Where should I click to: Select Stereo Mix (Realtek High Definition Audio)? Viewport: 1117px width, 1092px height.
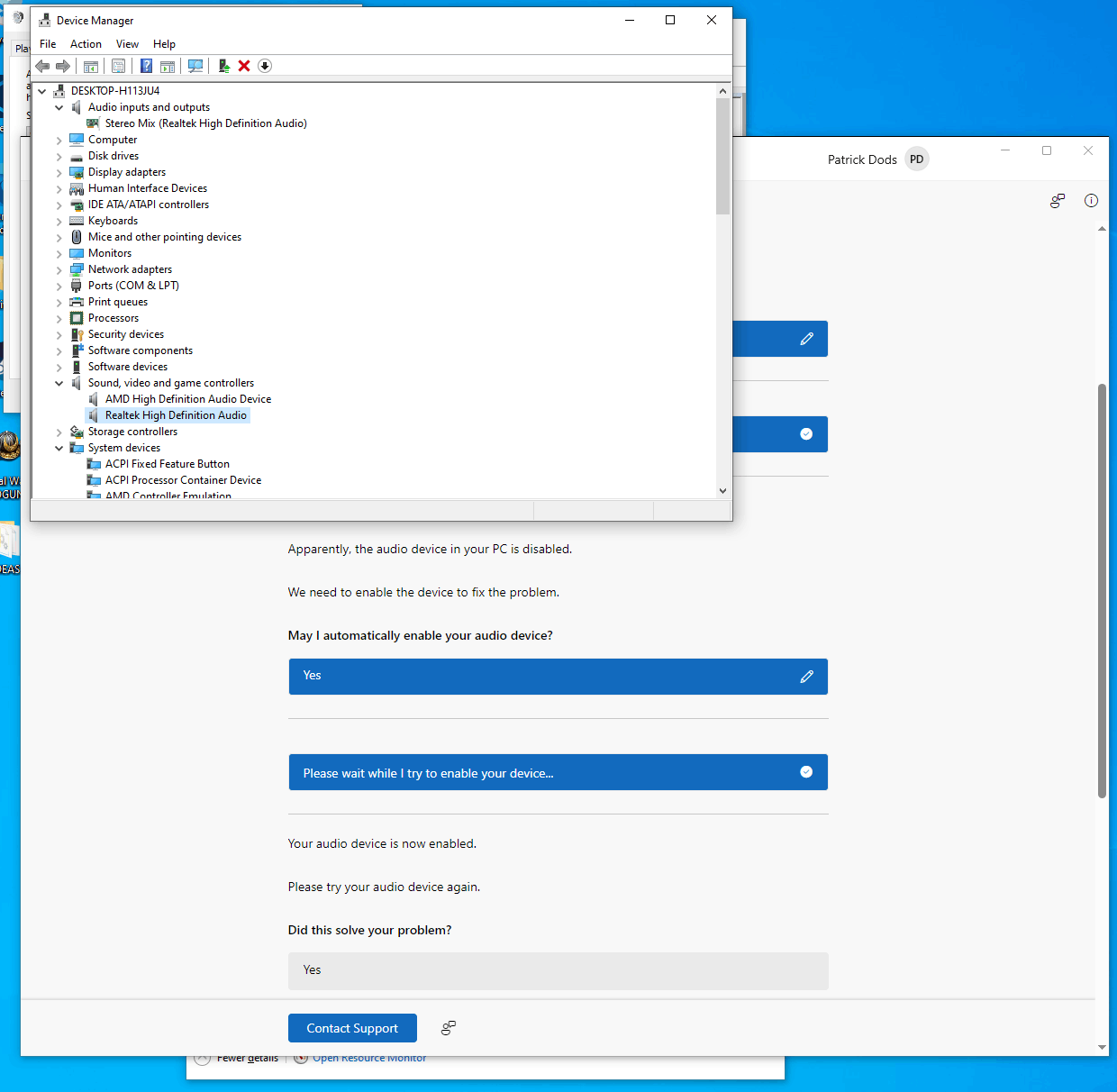(206, 123)
